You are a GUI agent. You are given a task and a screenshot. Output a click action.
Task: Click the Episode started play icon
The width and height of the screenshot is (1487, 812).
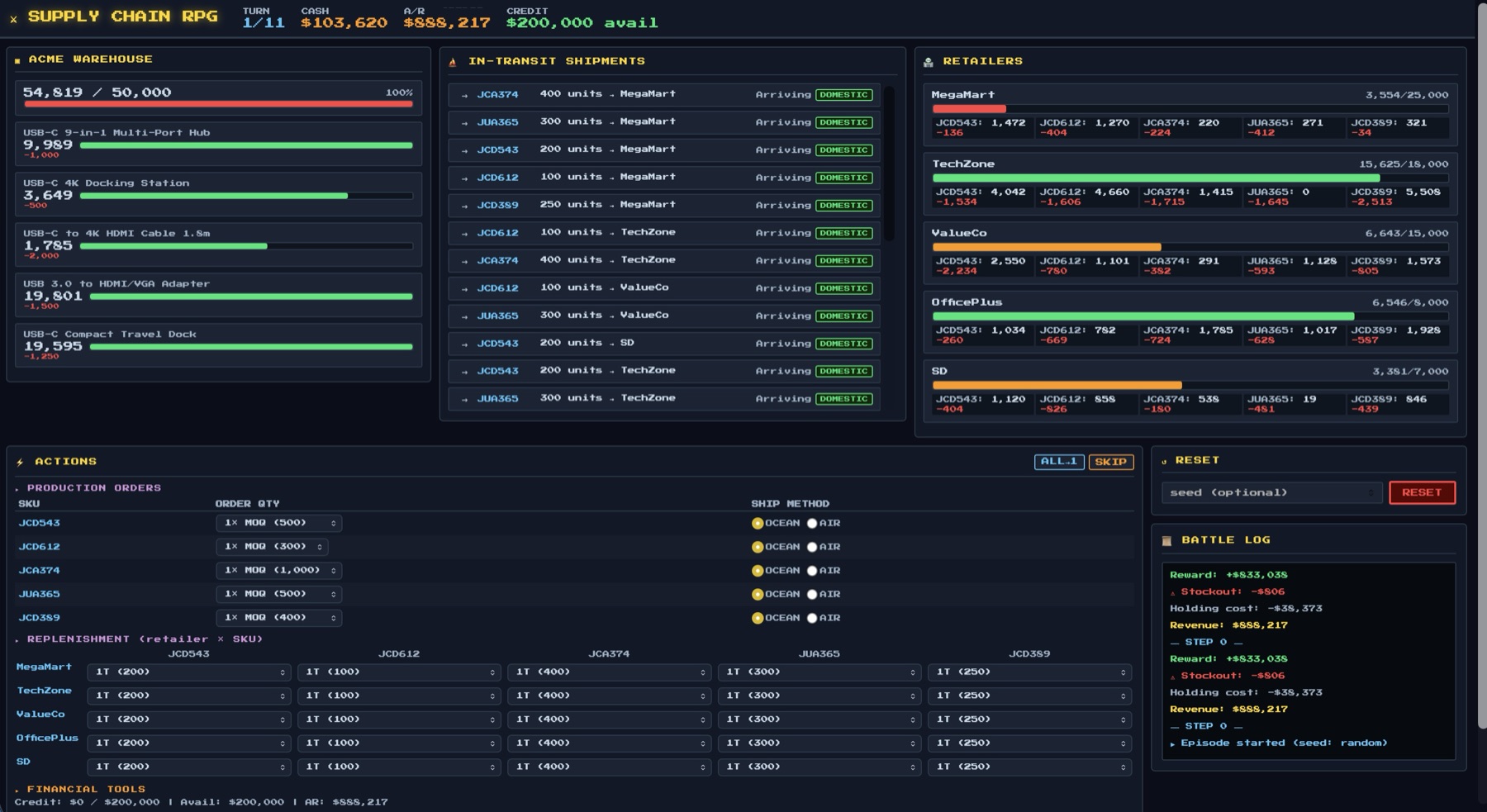(x=1173, y=743)
